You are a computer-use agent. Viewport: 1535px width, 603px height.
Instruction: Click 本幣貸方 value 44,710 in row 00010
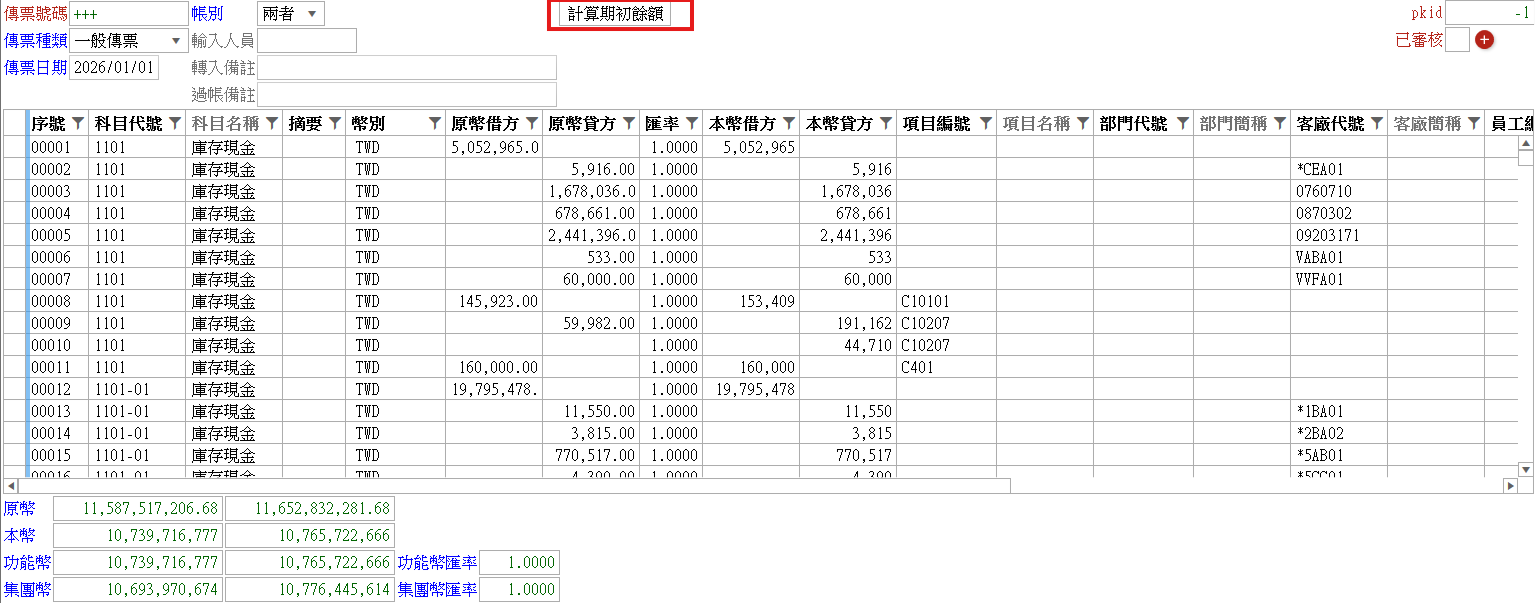pyautogui.click(x=848, y=345)
